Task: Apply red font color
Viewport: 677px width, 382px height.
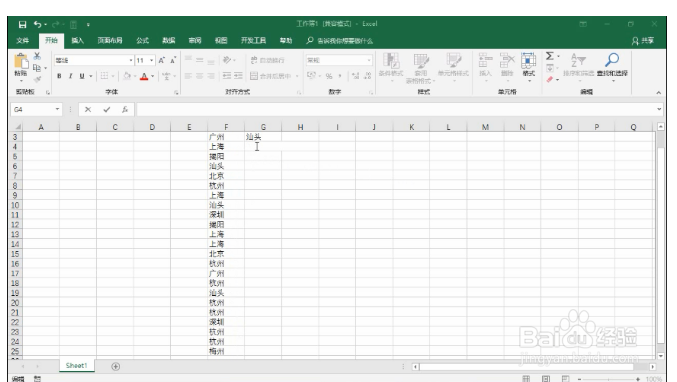Action: (144, 76)
